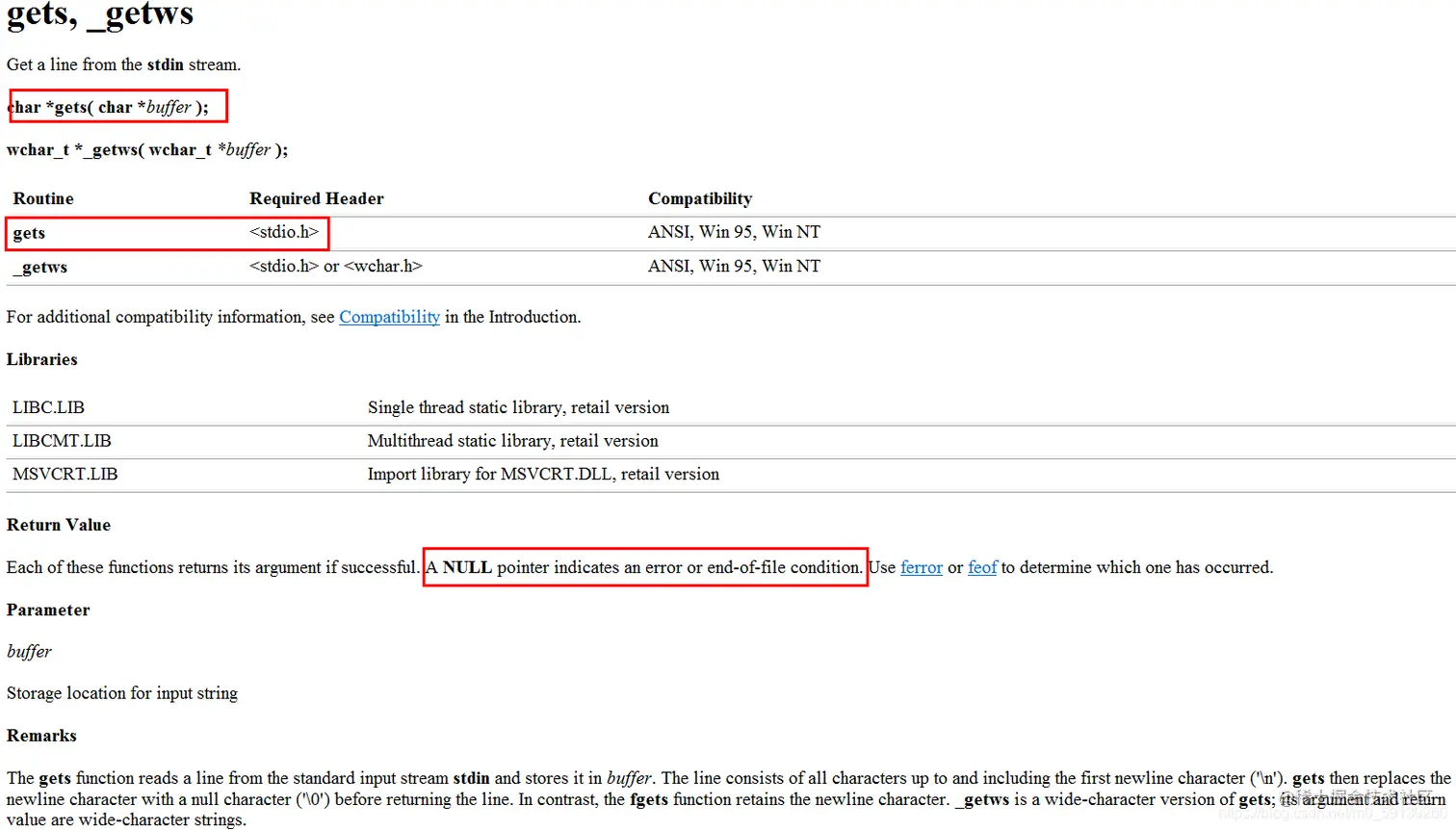1456x830 pixels.
Task: Select the 'gets' routine cell
Action: (x=29, y=233)
